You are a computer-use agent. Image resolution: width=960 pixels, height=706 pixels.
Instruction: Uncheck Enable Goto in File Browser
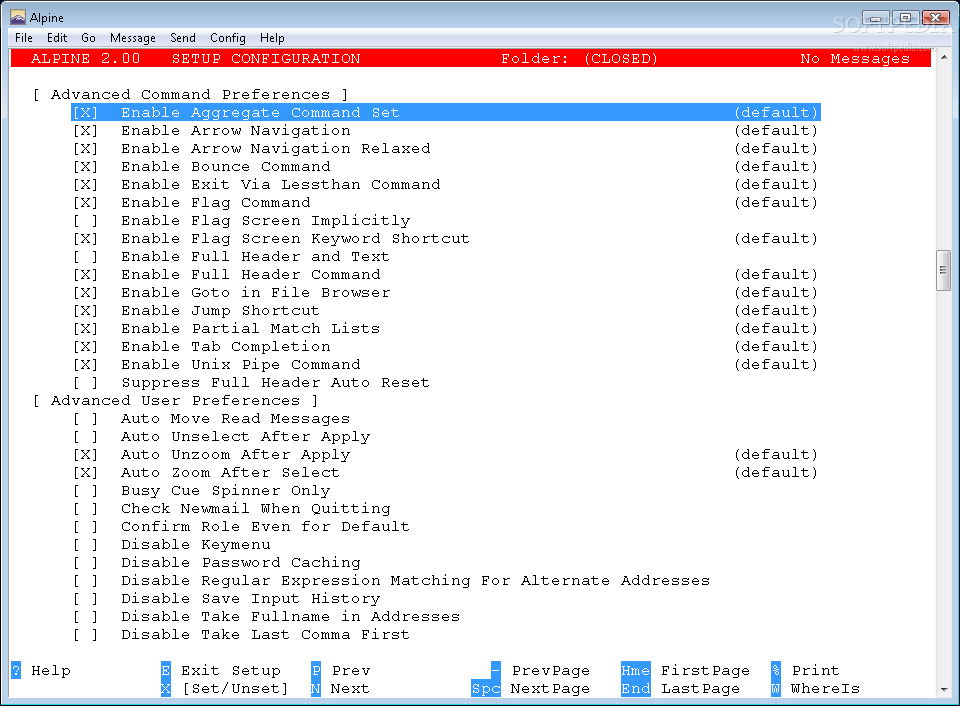[x=85, y=293]
